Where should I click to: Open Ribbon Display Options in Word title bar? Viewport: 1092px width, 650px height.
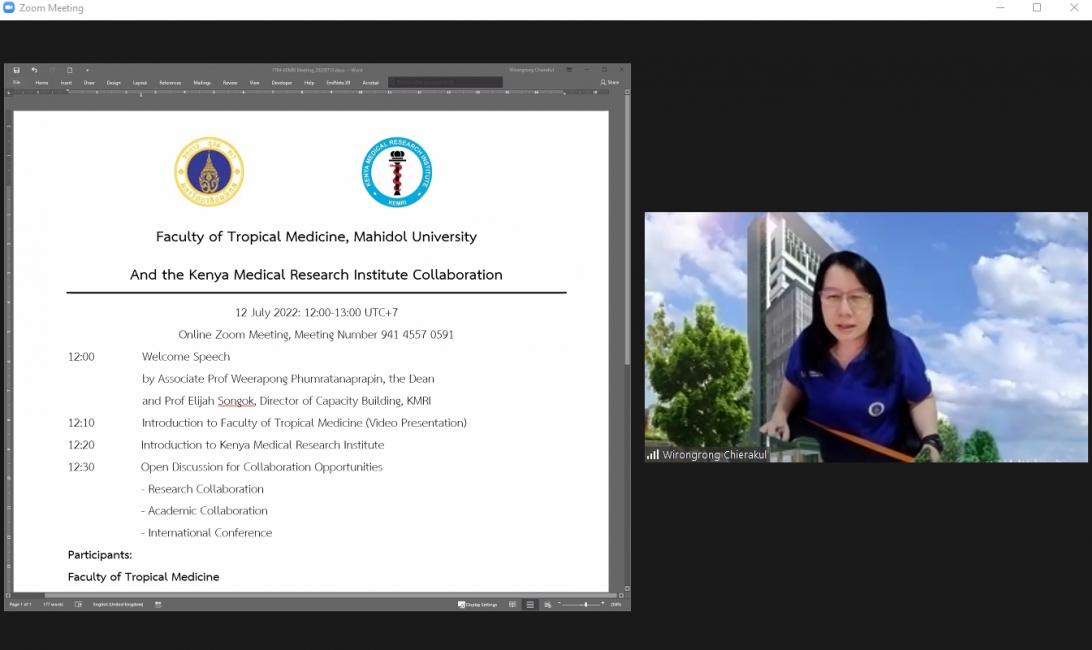(570, 70)
